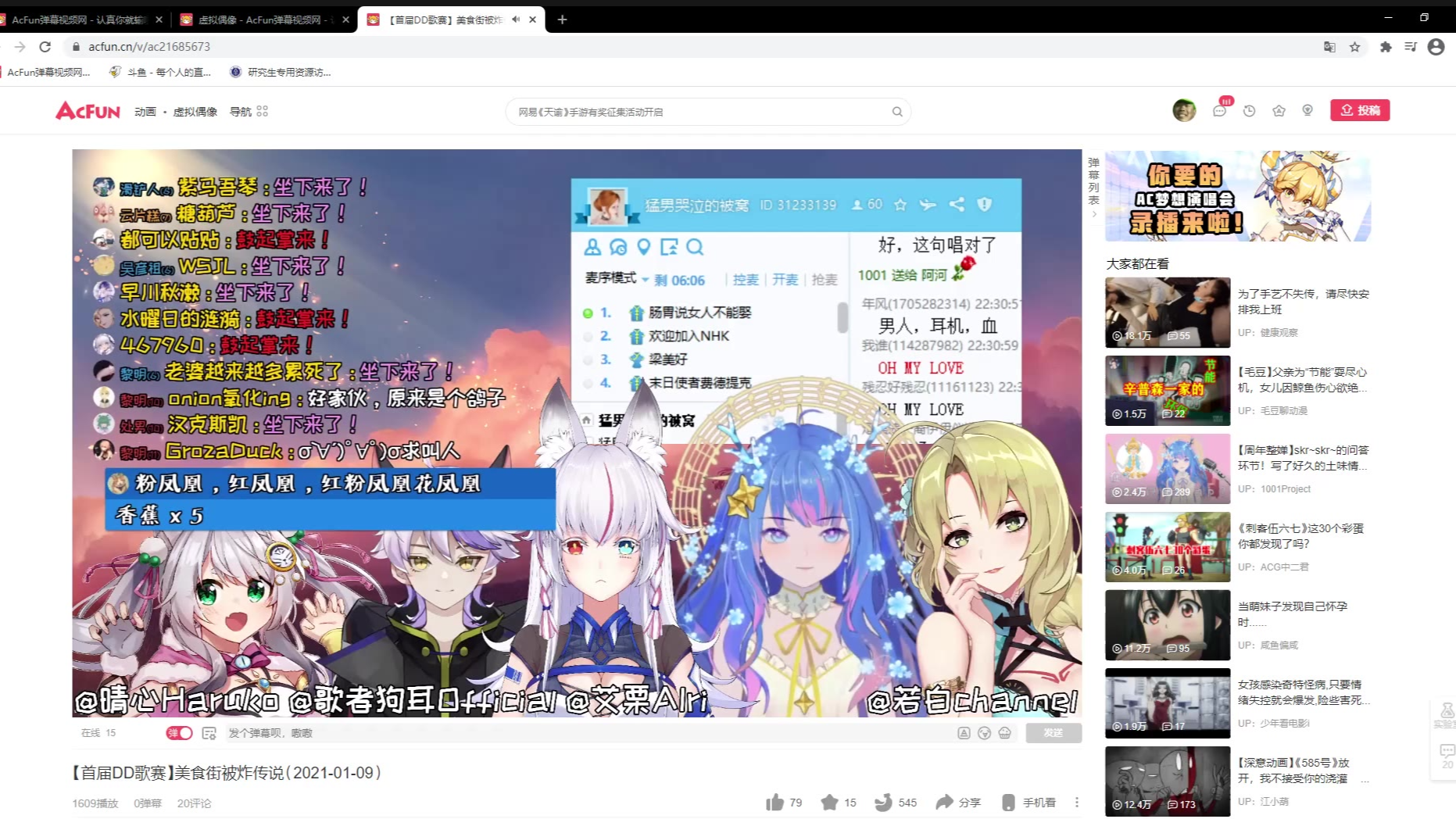Reload the page with browser refresh

tap(45, 47)
